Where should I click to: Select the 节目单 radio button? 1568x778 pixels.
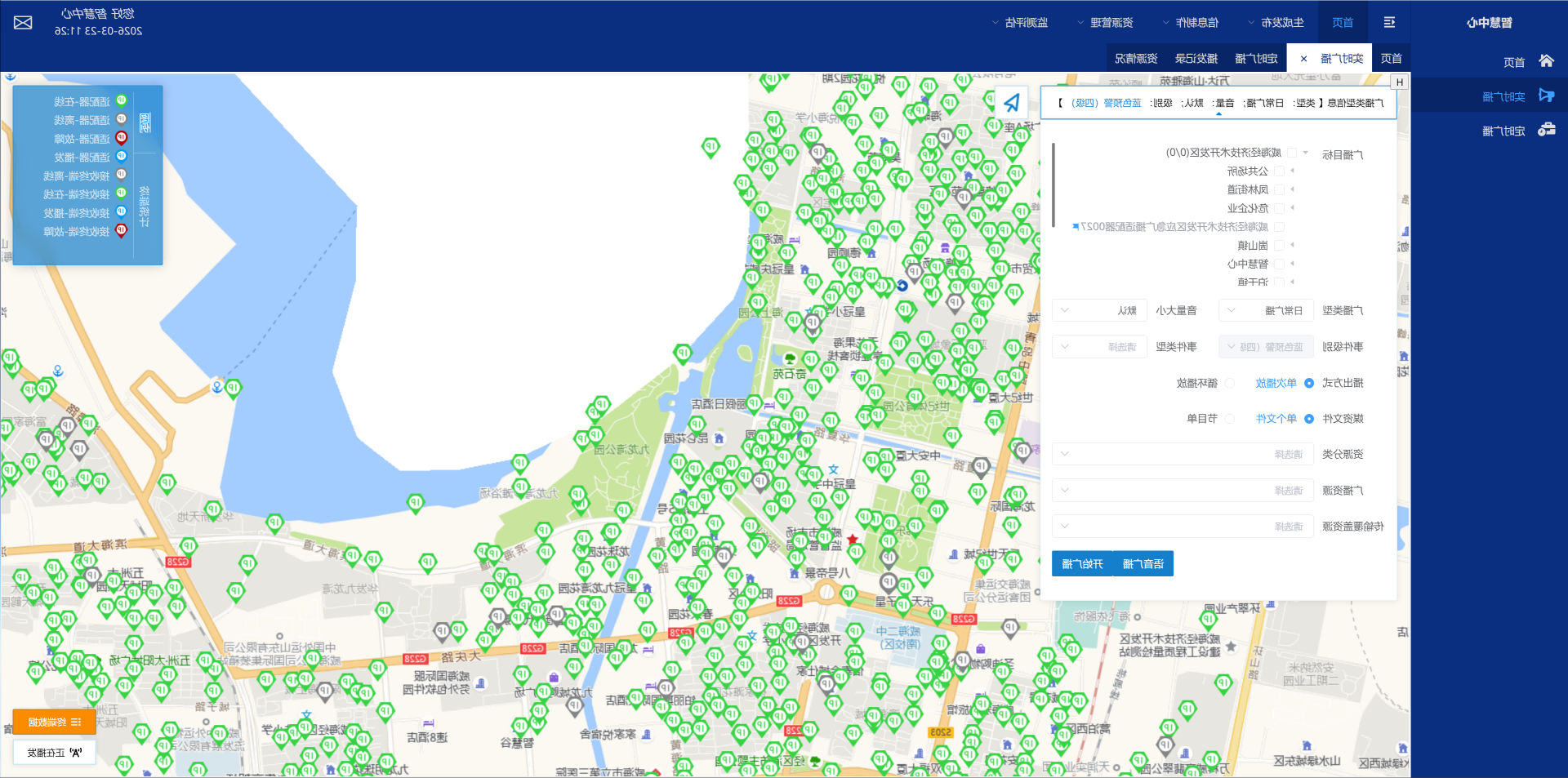tap(1230, 419)
